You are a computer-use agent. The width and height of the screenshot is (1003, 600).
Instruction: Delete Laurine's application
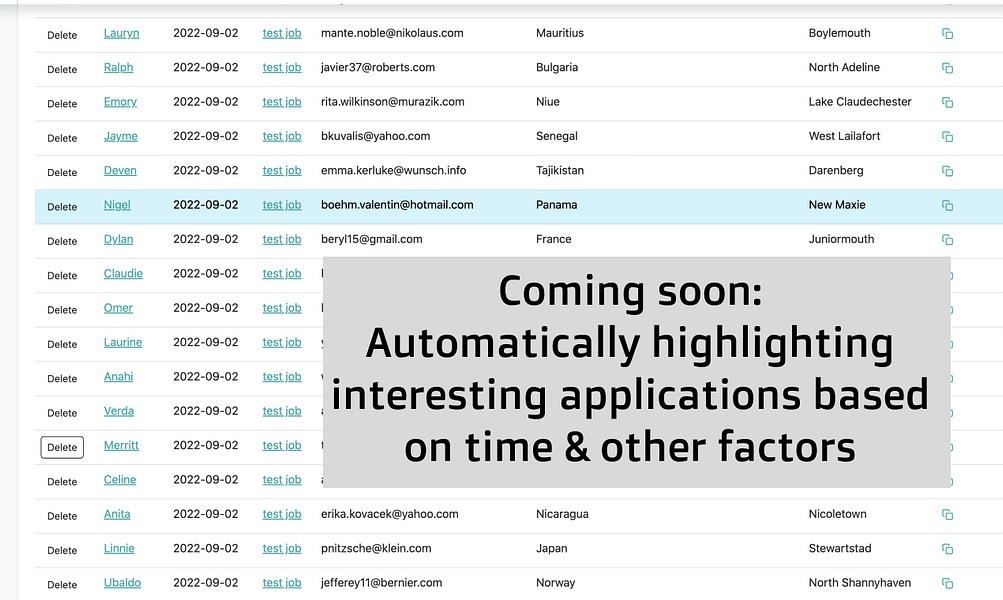pyautogui.click(x=62, y=344)
